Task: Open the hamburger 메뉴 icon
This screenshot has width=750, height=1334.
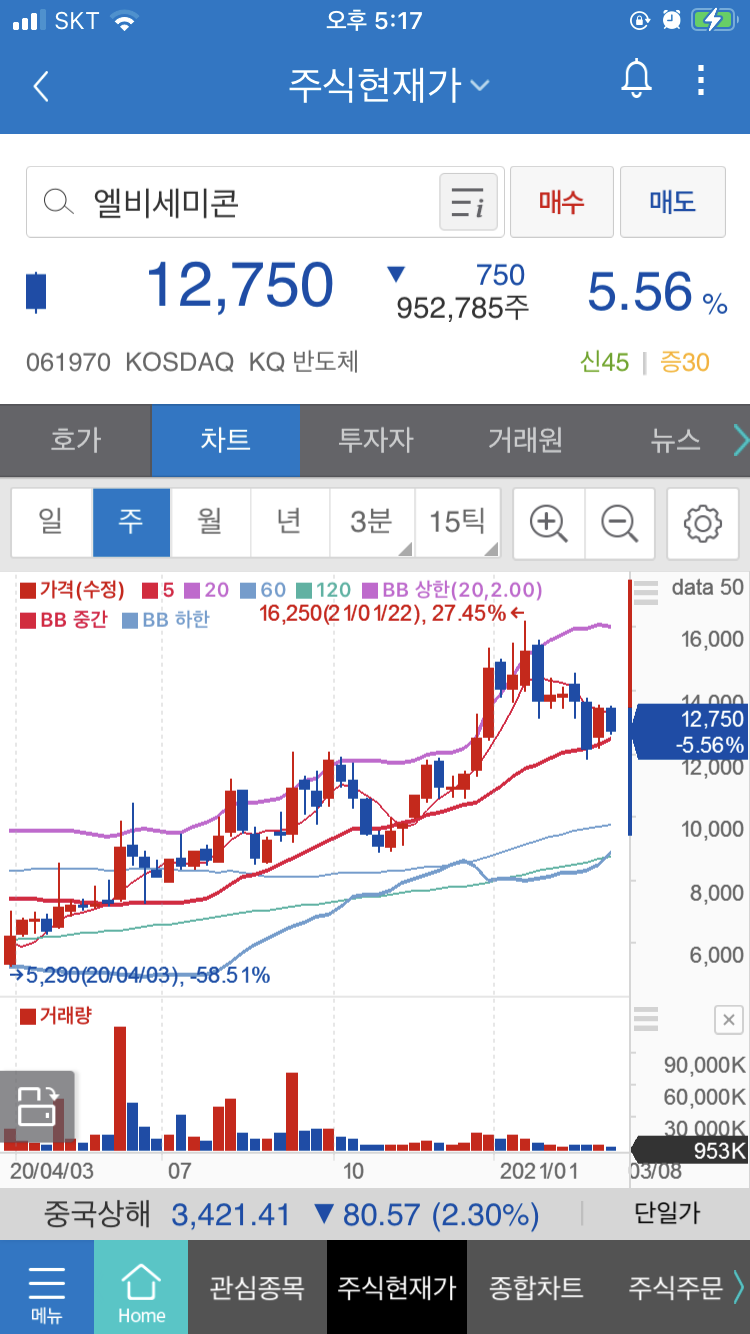Action: 46,1286
